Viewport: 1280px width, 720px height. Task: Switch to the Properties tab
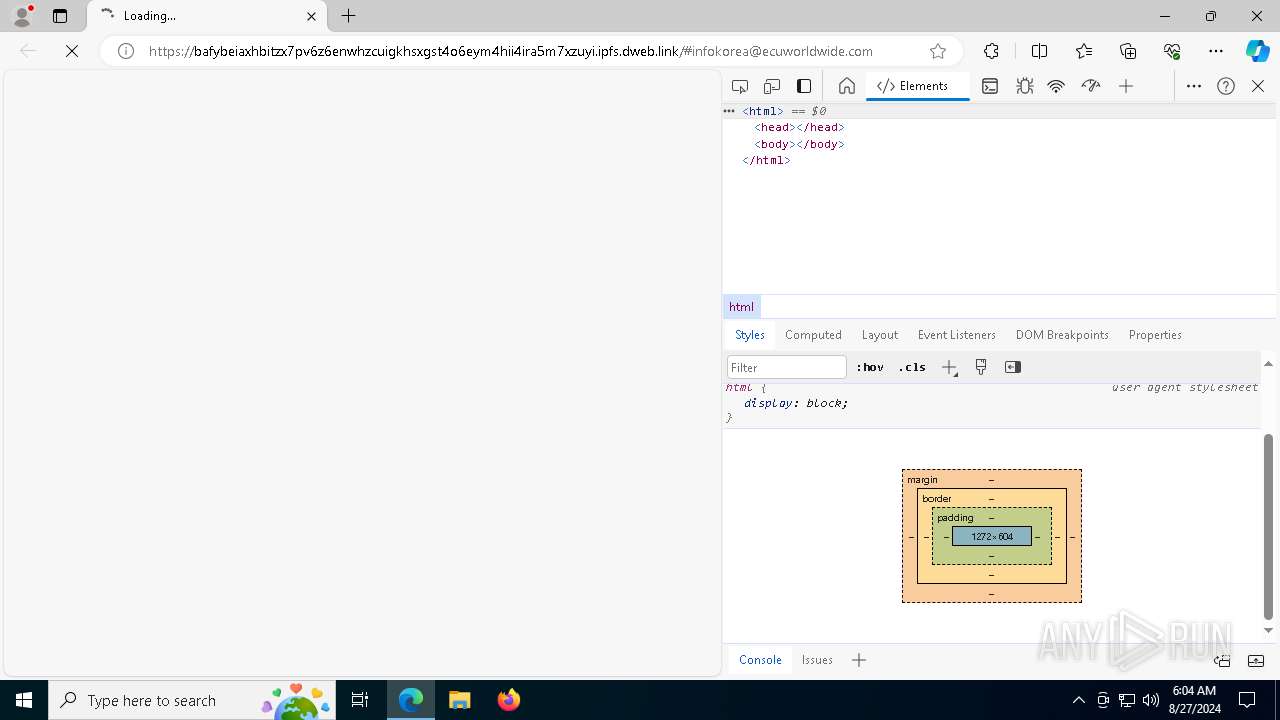click(x=1155, y=335)
